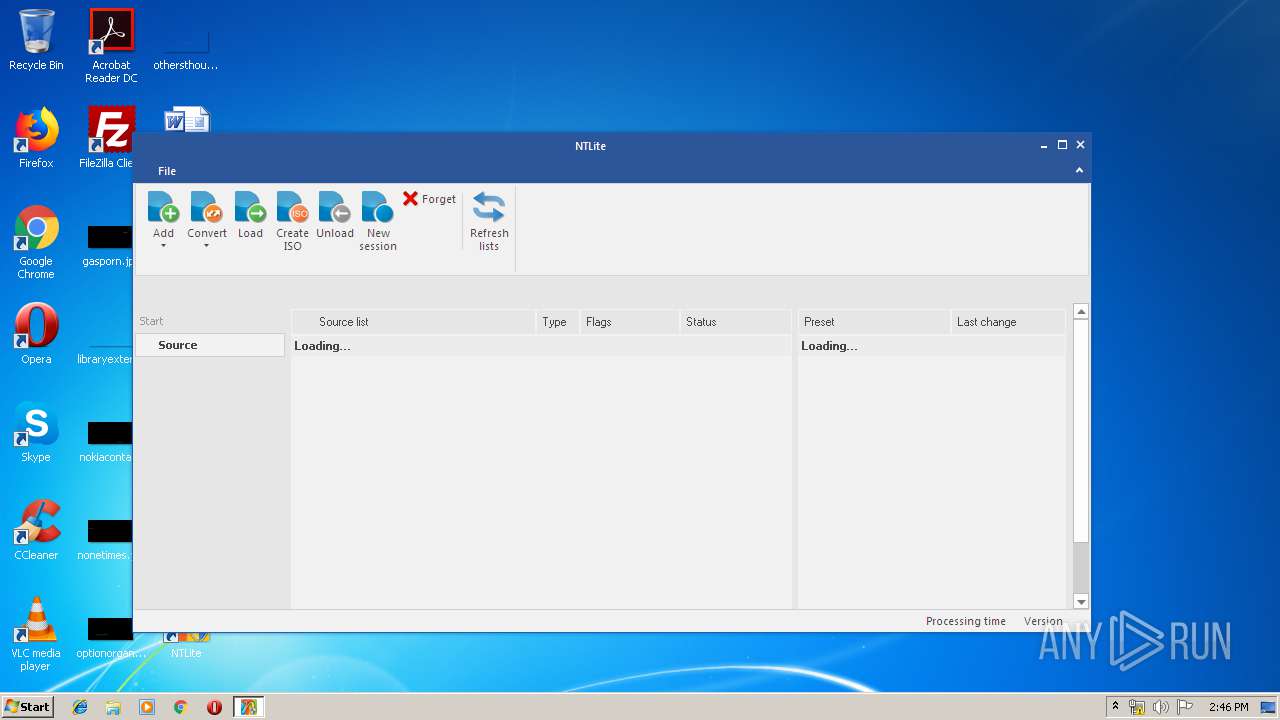Open Windows Media Player from taskbar
Viewport: 1280px width, 720px height.
point(147,707)
